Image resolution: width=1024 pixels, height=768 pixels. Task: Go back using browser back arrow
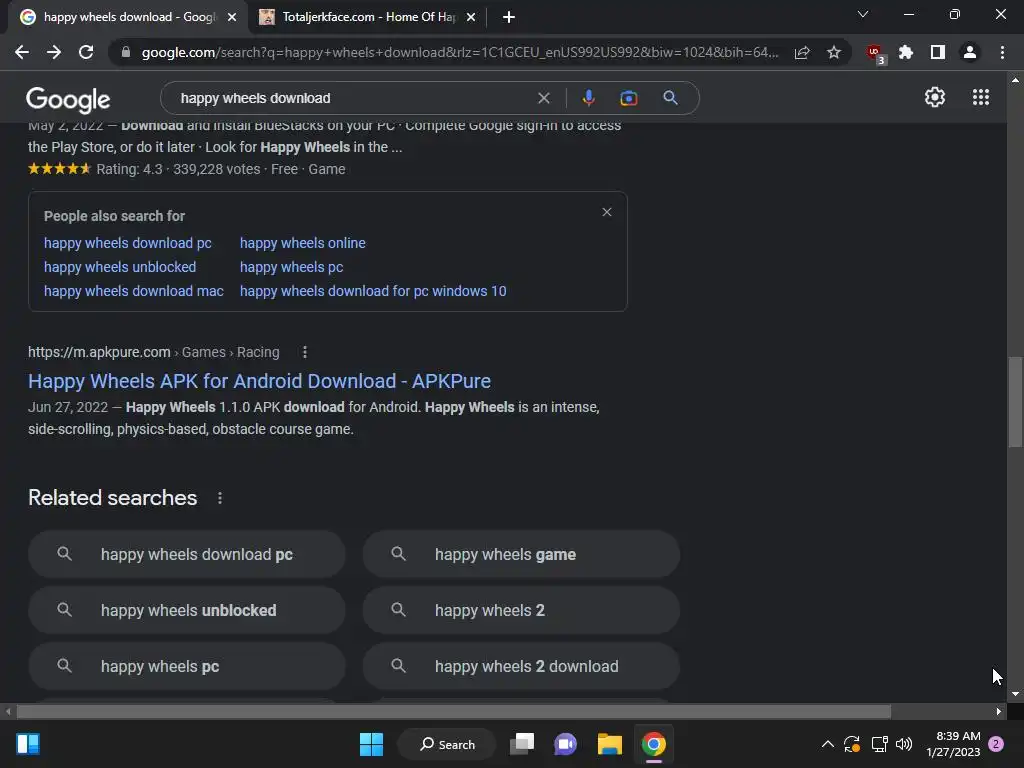pos(22,52)
